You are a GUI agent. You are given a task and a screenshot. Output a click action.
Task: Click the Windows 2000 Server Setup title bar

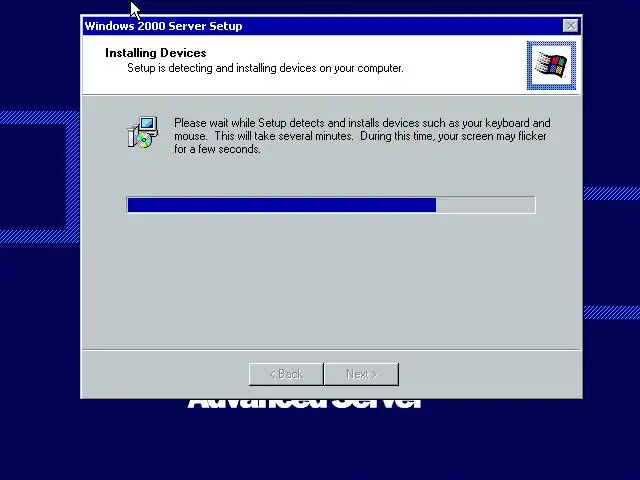(x=331, y=26)
